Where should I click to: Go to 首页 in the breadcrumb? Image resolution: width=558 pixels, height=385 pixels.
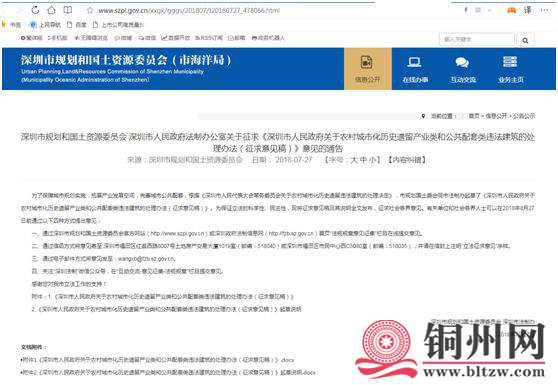(x=474, y=116)
